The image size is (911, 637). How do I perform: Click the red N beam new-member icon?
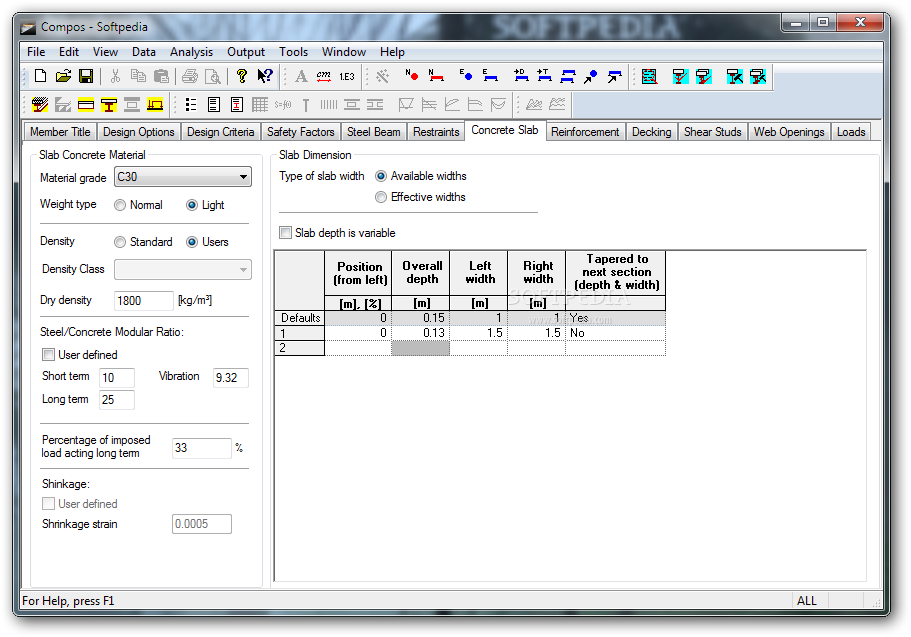(435, 76)
